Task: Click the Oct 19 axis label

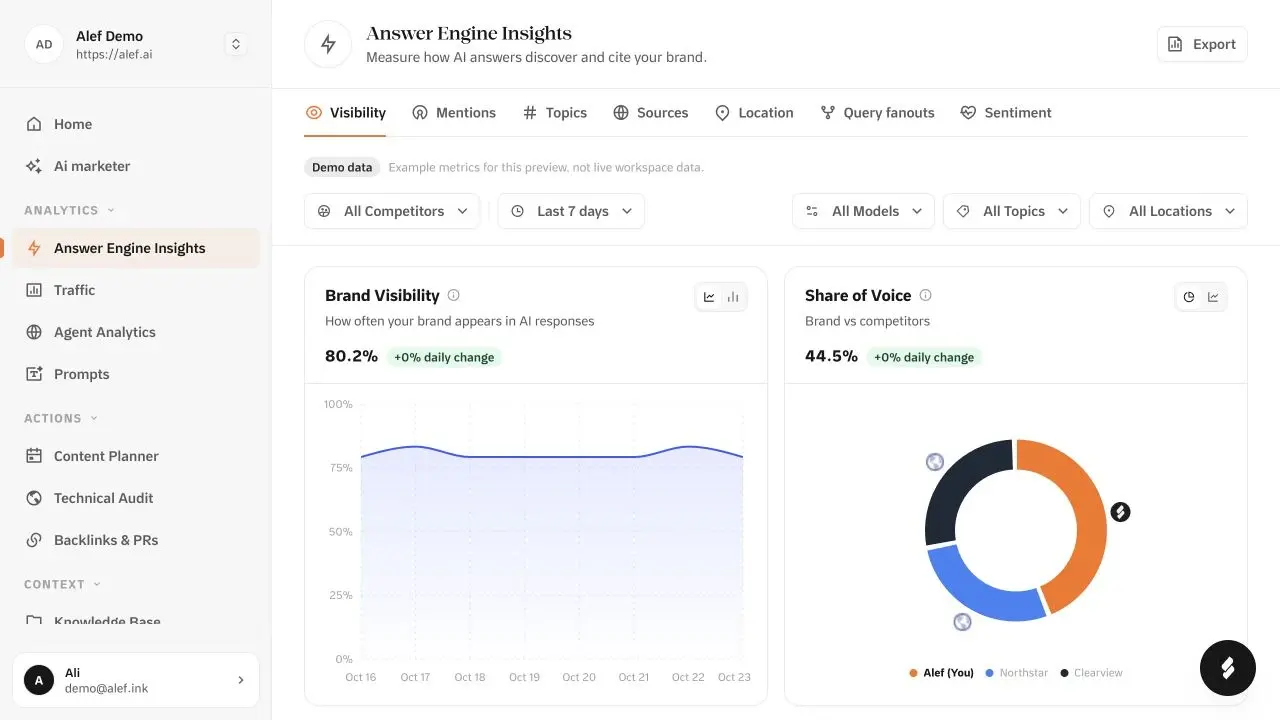Action: pyautogui.click(x=524, y=677)
